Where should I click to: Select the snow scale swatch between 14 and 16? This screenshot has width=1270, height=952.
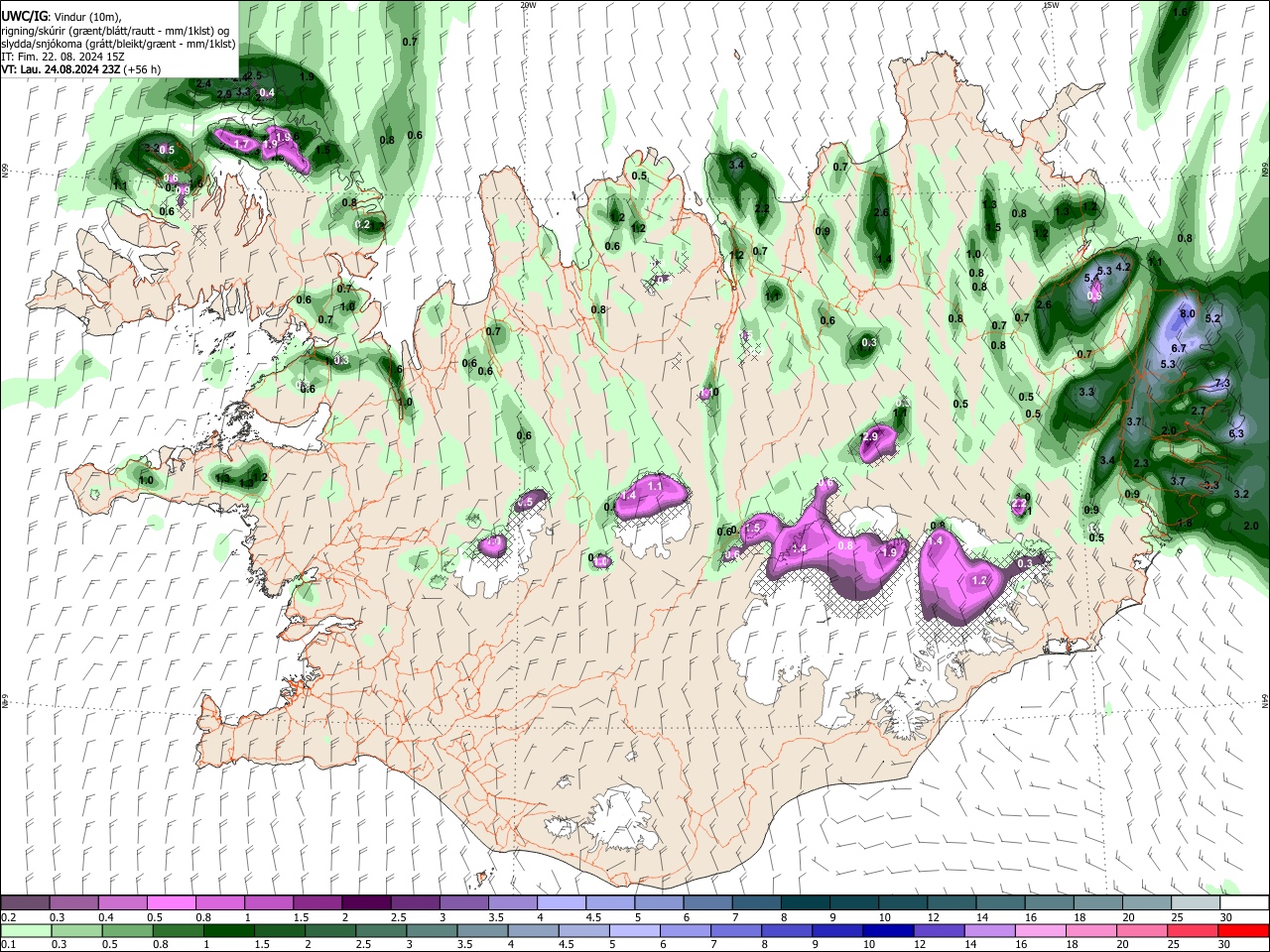pos(999,903)
